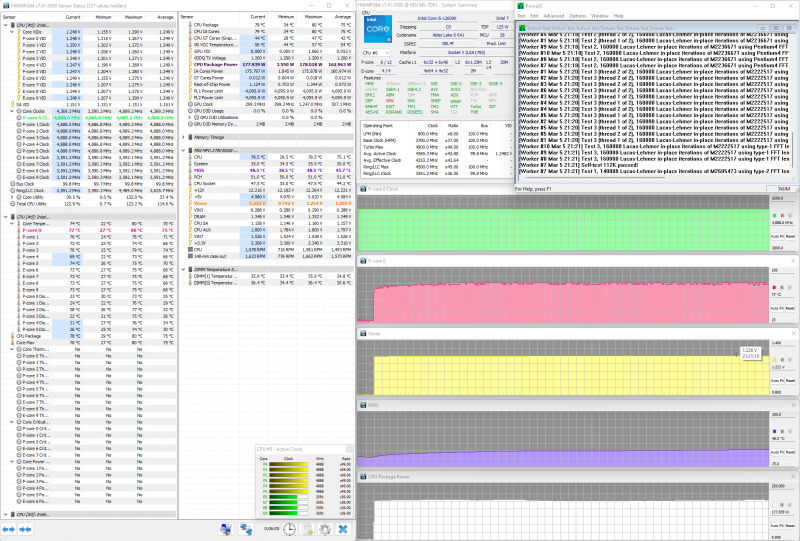The height and width of the screenshot is (541, 800).
Task: Click the collapse columns inward-arrows icon
Action: click(x=26, y=529)
